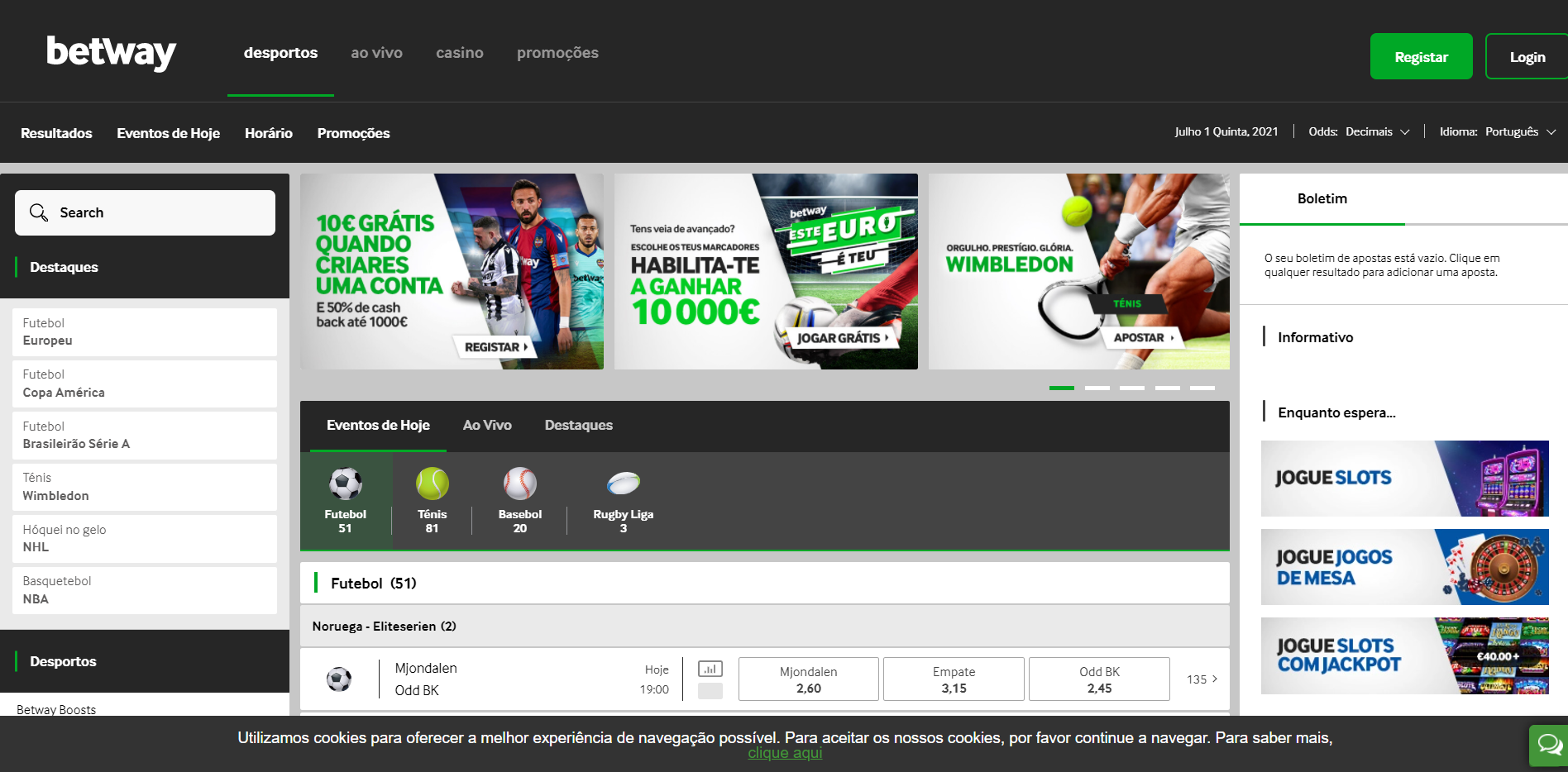
Task: Select the Rugby Liga ball icon
Action: click(624, 483)
